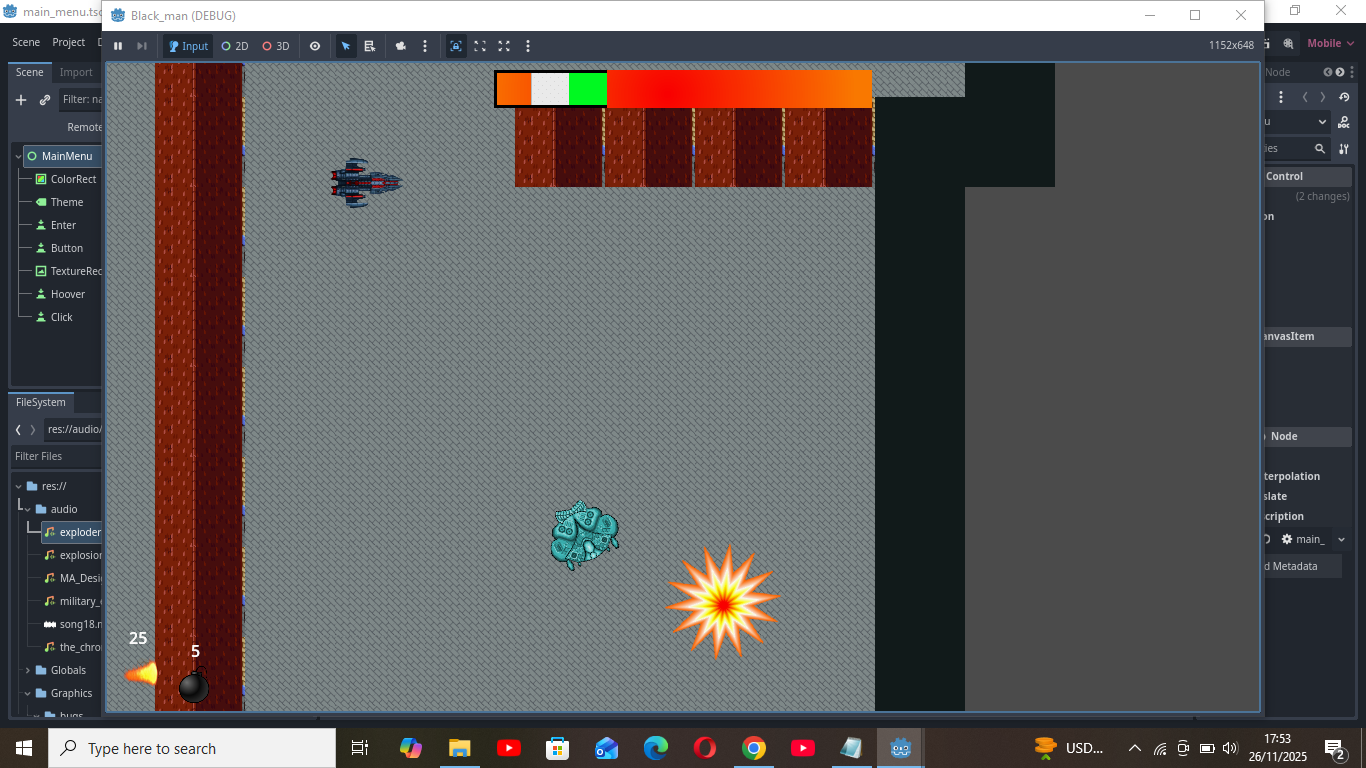This screenshot has height=768, width=1366.
Task: Open the Project menu
Action: [69, 42]
